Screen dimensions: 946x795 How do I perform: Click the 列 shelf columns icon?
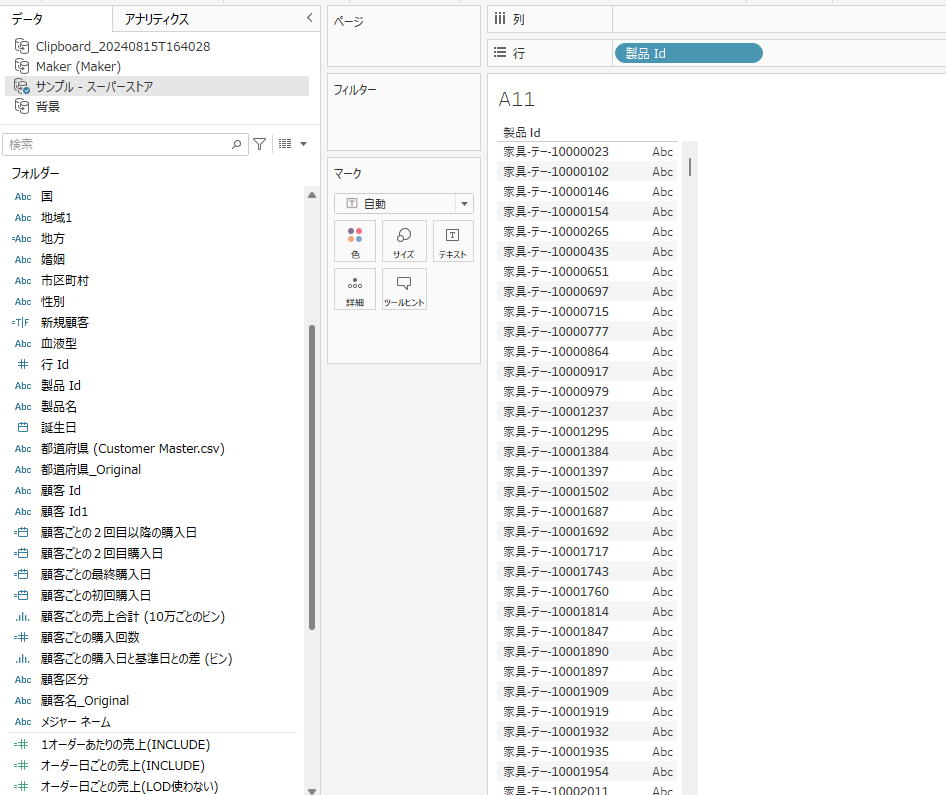(x=500, y=19)
